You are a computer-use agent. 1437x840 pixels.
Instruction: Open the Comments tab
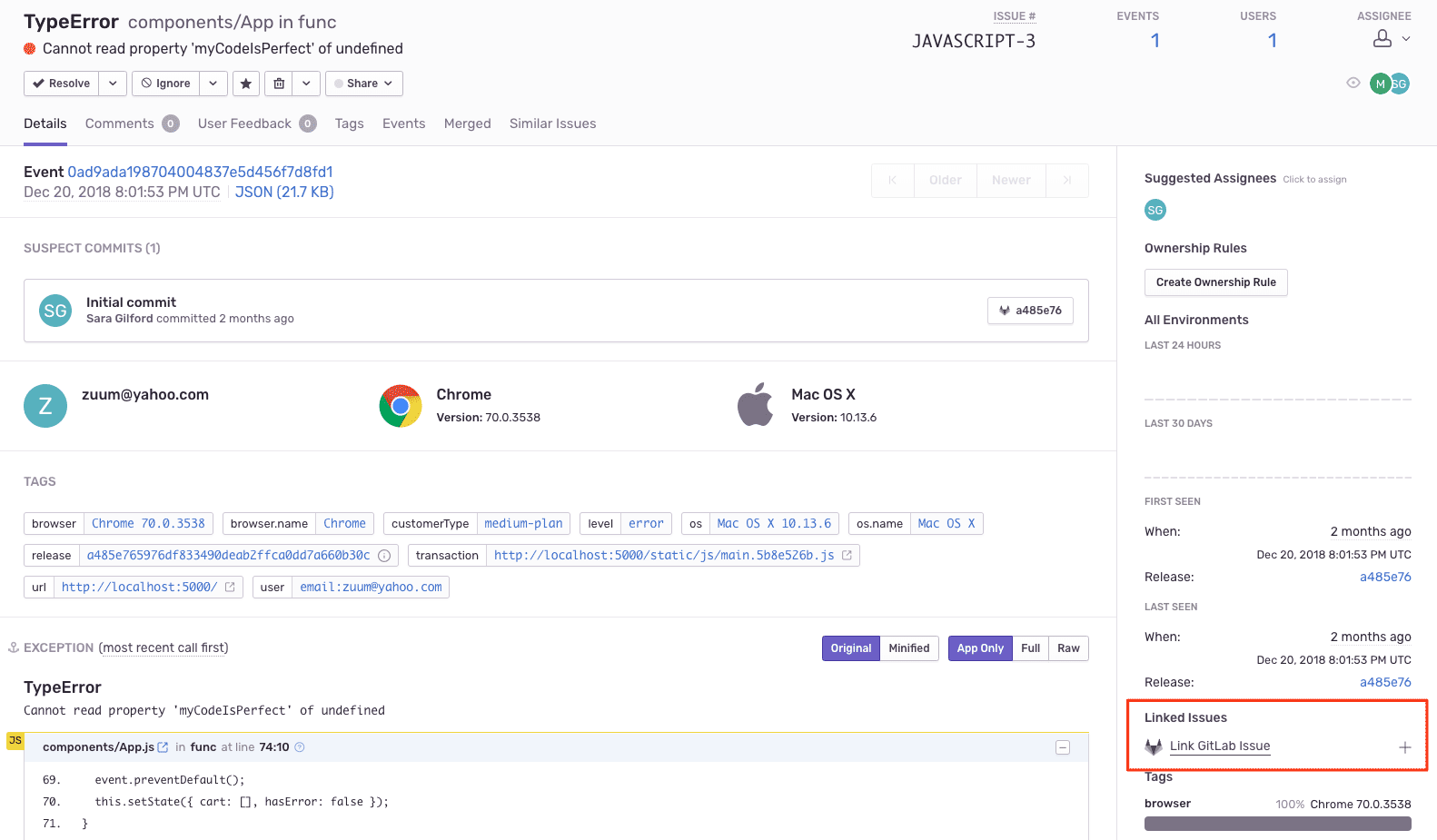tap(132, 124)
